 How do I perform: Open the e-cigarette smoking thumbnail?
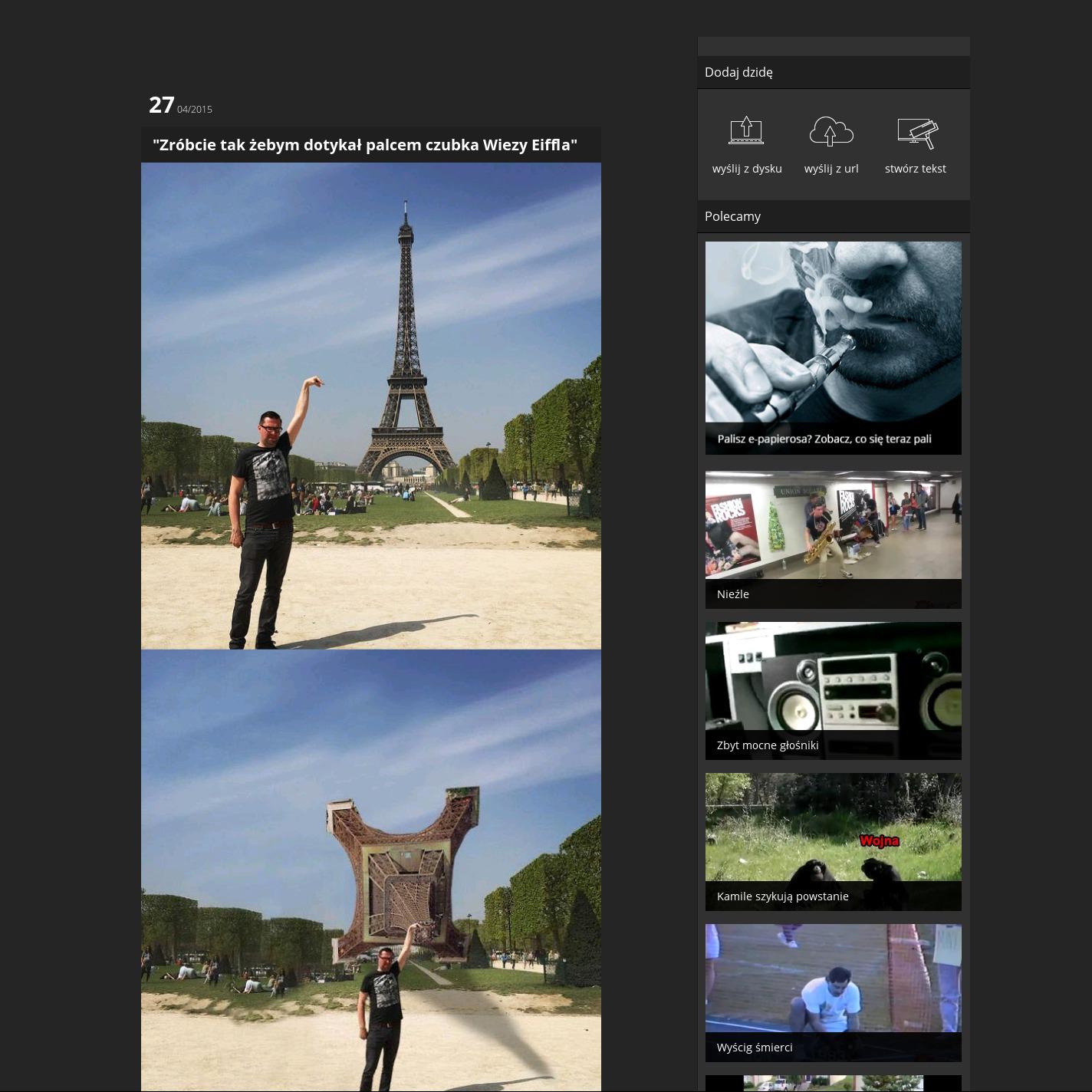pos(833,331)
